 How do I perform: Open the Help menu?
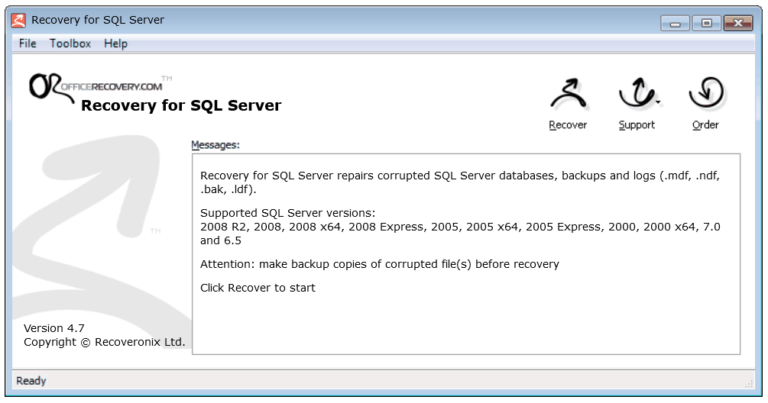tap(116, 44)
